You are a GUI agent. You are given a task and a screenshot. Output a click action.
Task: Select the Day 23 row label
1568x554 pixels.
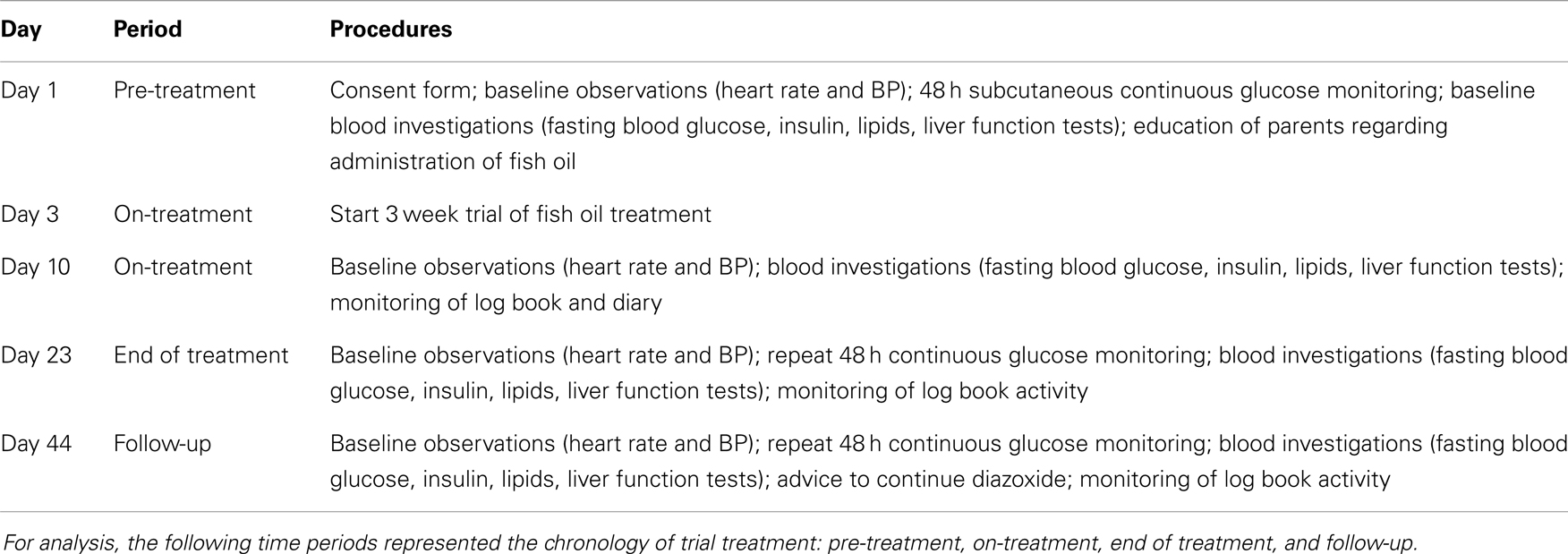(36, 355)
